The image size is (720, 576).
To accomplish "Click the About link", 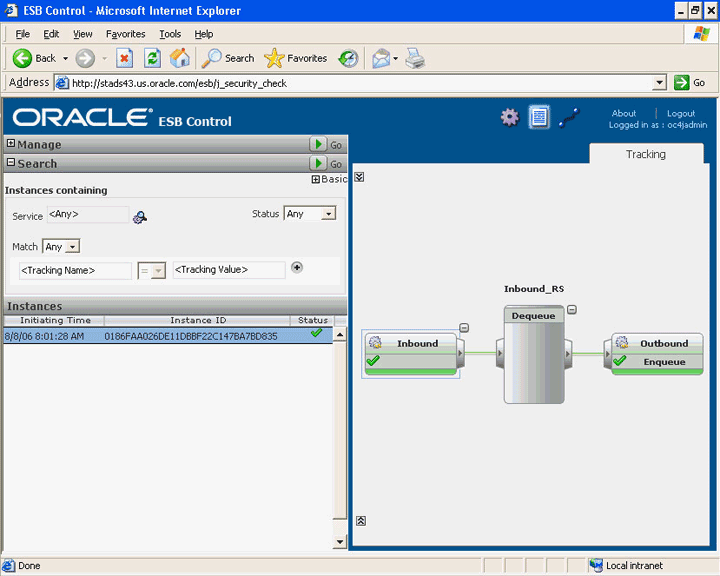I will [x=624, y=113].
